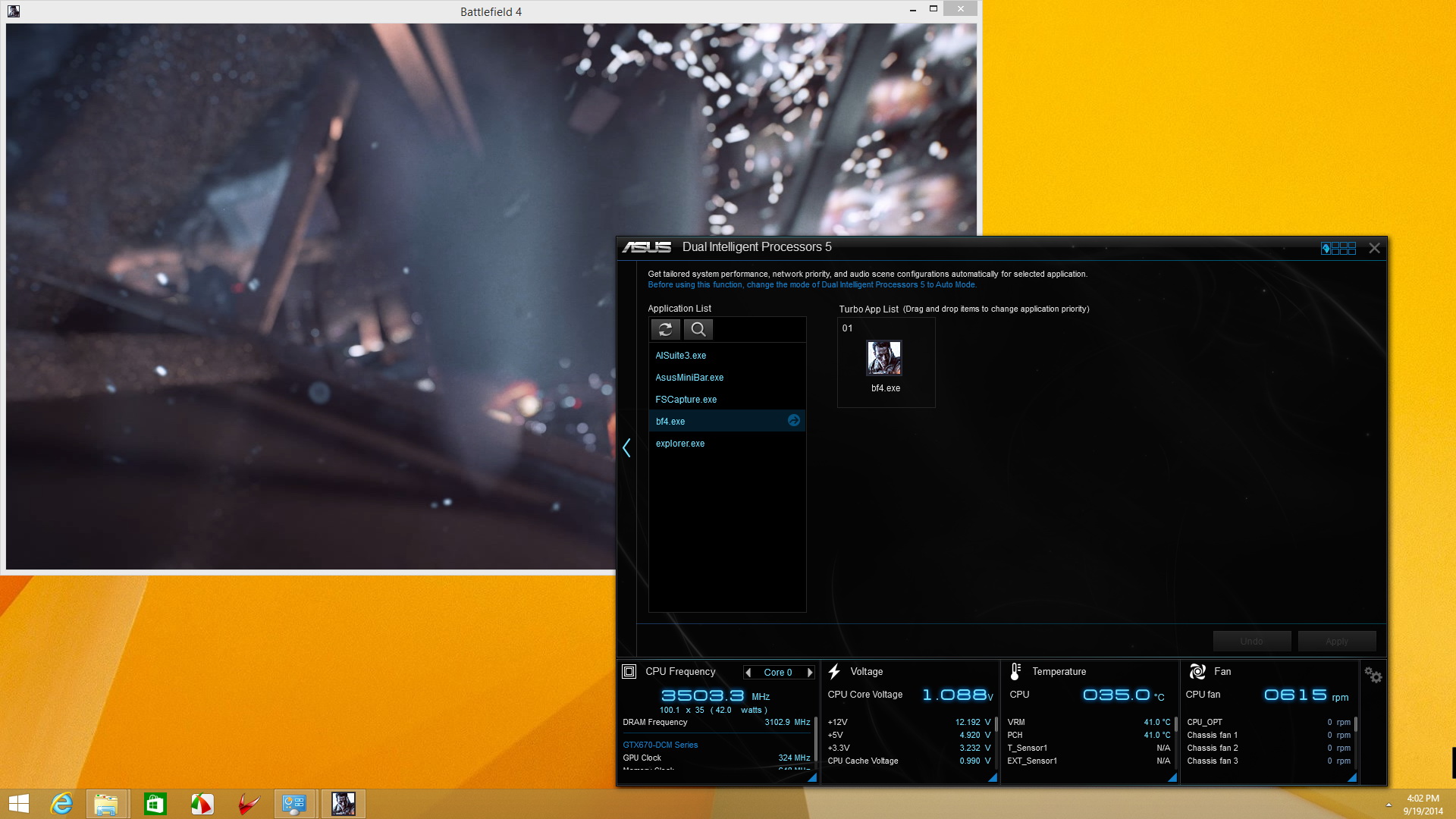Click the CPU Frequency panel icon

[629, 671]
